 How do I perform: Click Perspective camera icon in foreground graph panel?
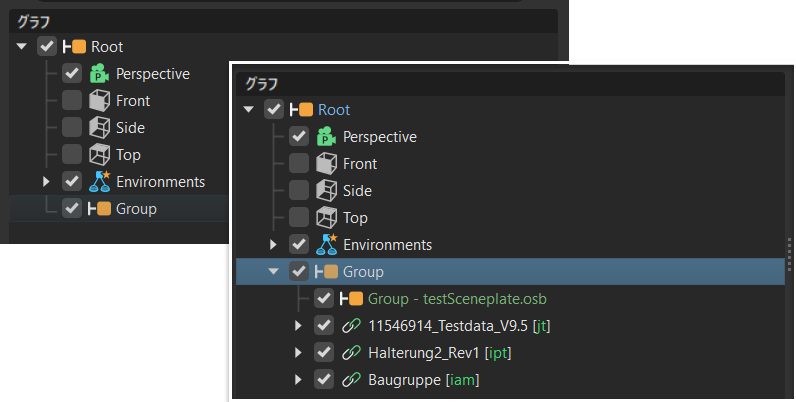[x=326, y=137]
